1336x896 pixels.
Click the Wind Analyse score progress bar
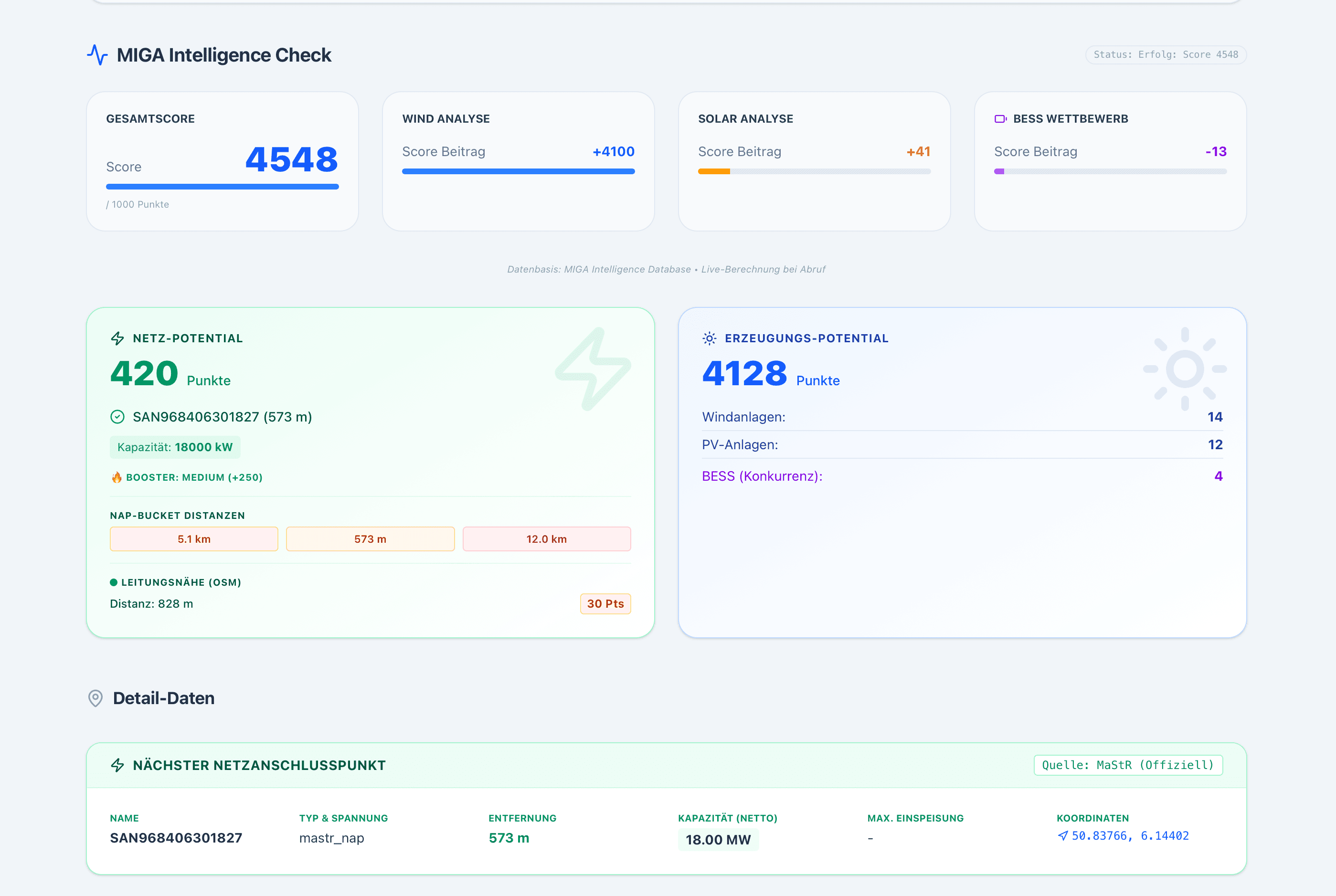tap(518, 171)
